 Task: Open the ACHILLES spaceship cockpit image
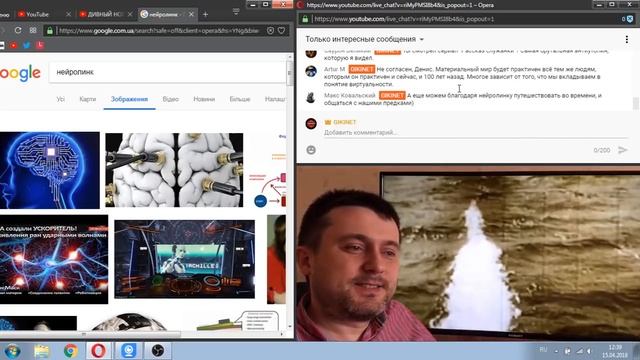pyautogui.click(x=184, y=259)
